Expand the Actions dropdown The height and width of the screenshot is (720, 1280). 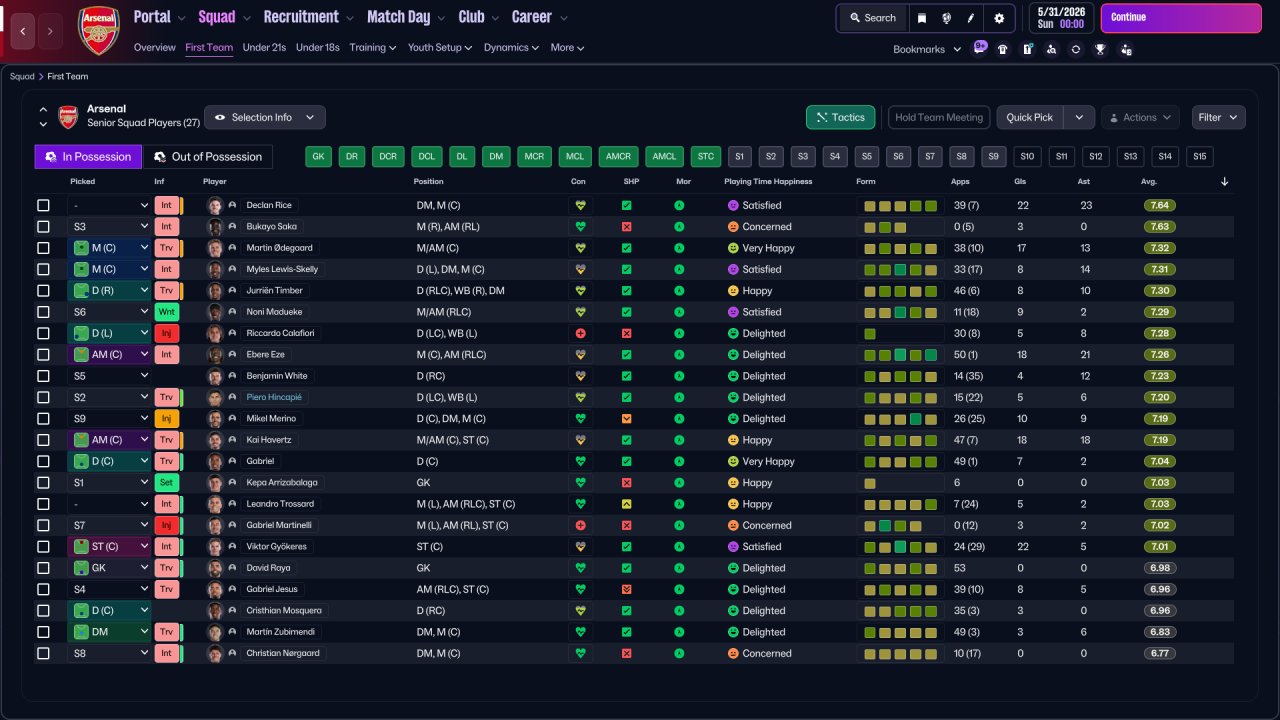pyautogui.click(x=1140, y=117)
